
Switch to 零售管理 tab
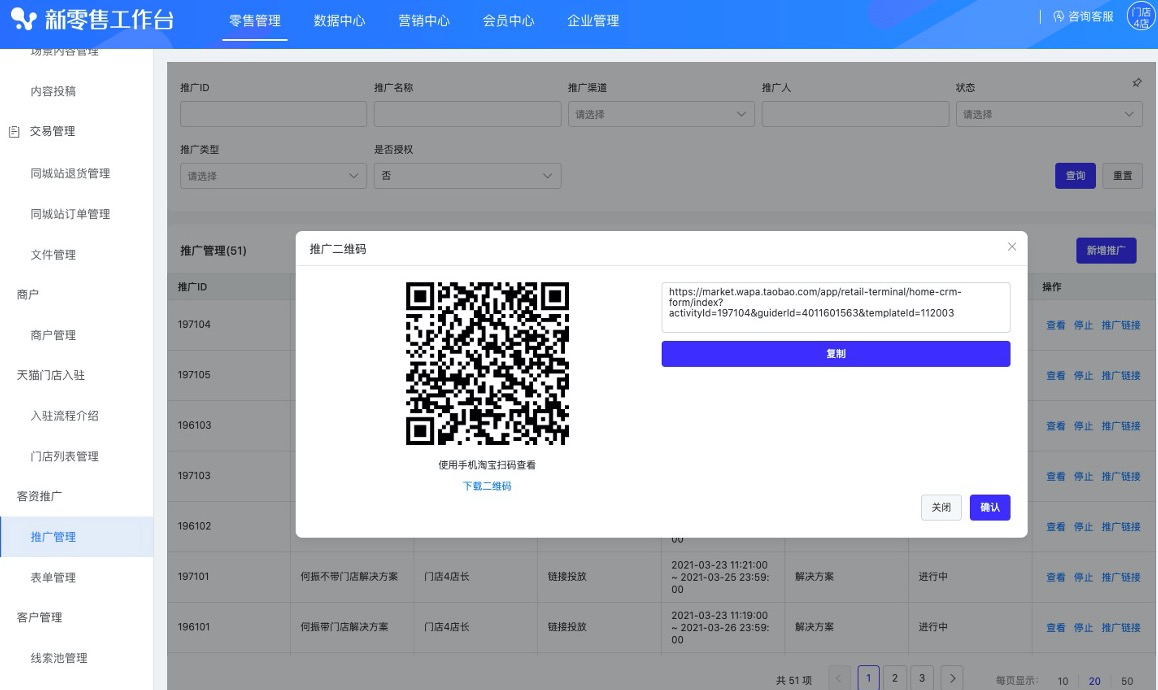coord(255,21)
